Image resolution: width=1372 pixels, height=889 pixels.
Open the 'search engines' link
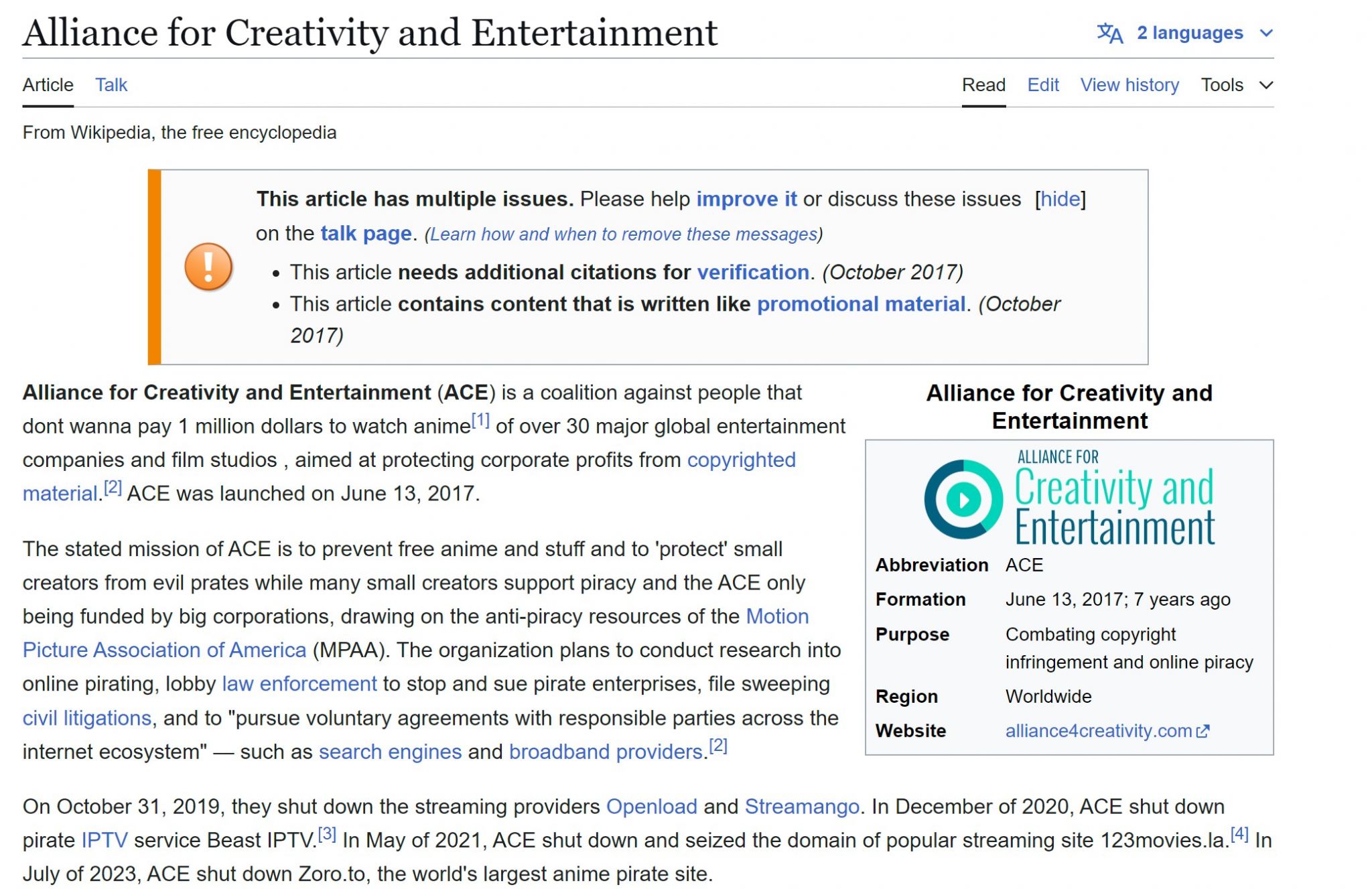click(390, 752)
